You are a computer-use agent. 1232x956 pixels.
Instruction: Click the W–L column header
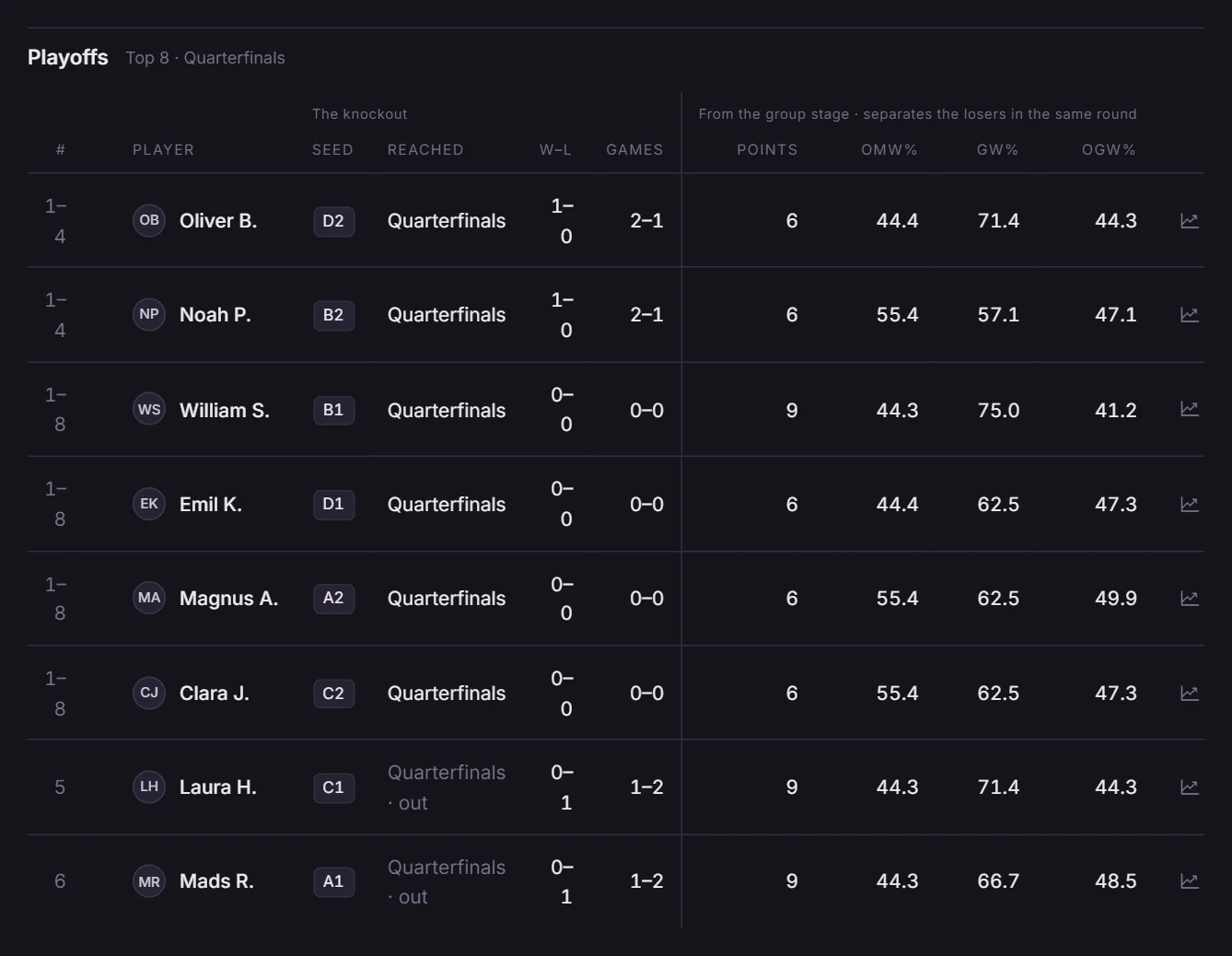coord(555,149)
